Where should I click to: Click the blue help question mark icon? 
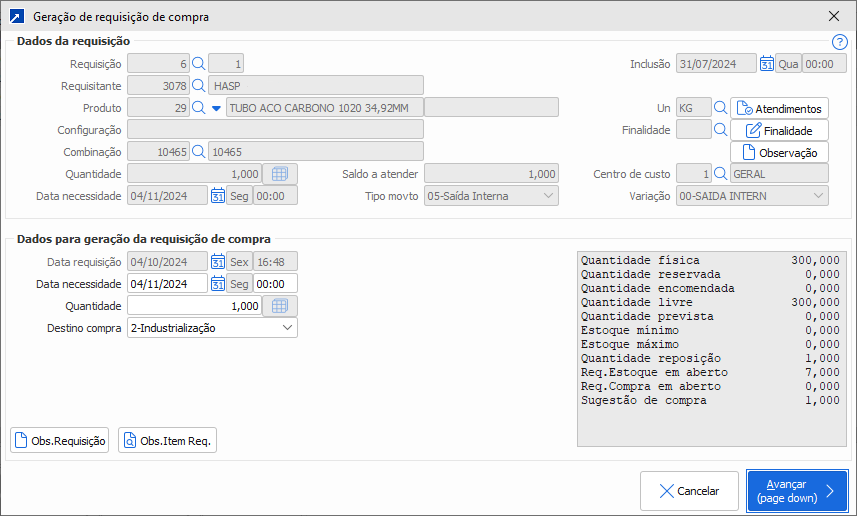coord(839,42)
